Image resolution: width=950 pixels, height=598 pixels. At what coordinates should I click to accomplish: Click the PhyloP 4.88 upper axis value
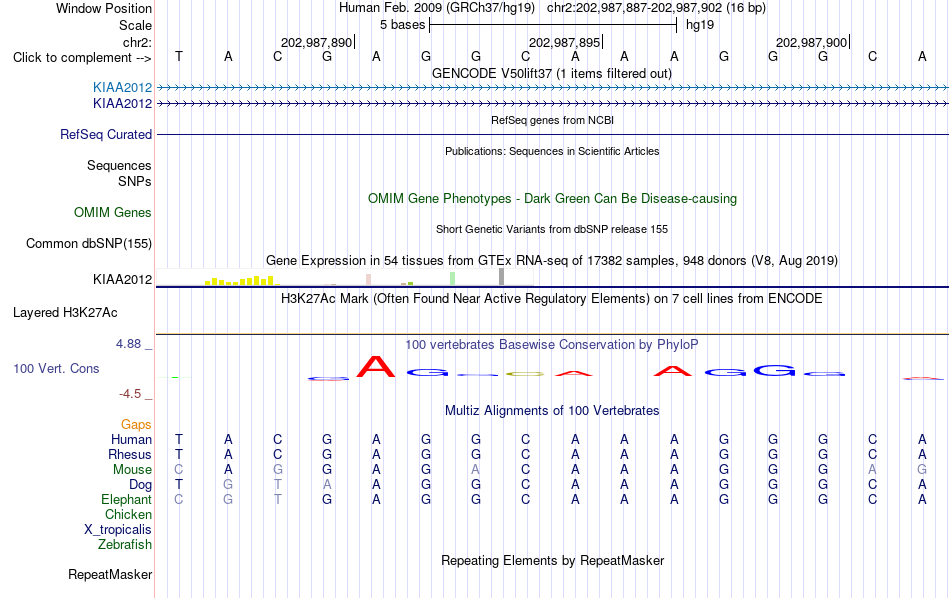[x=128, y=344]
